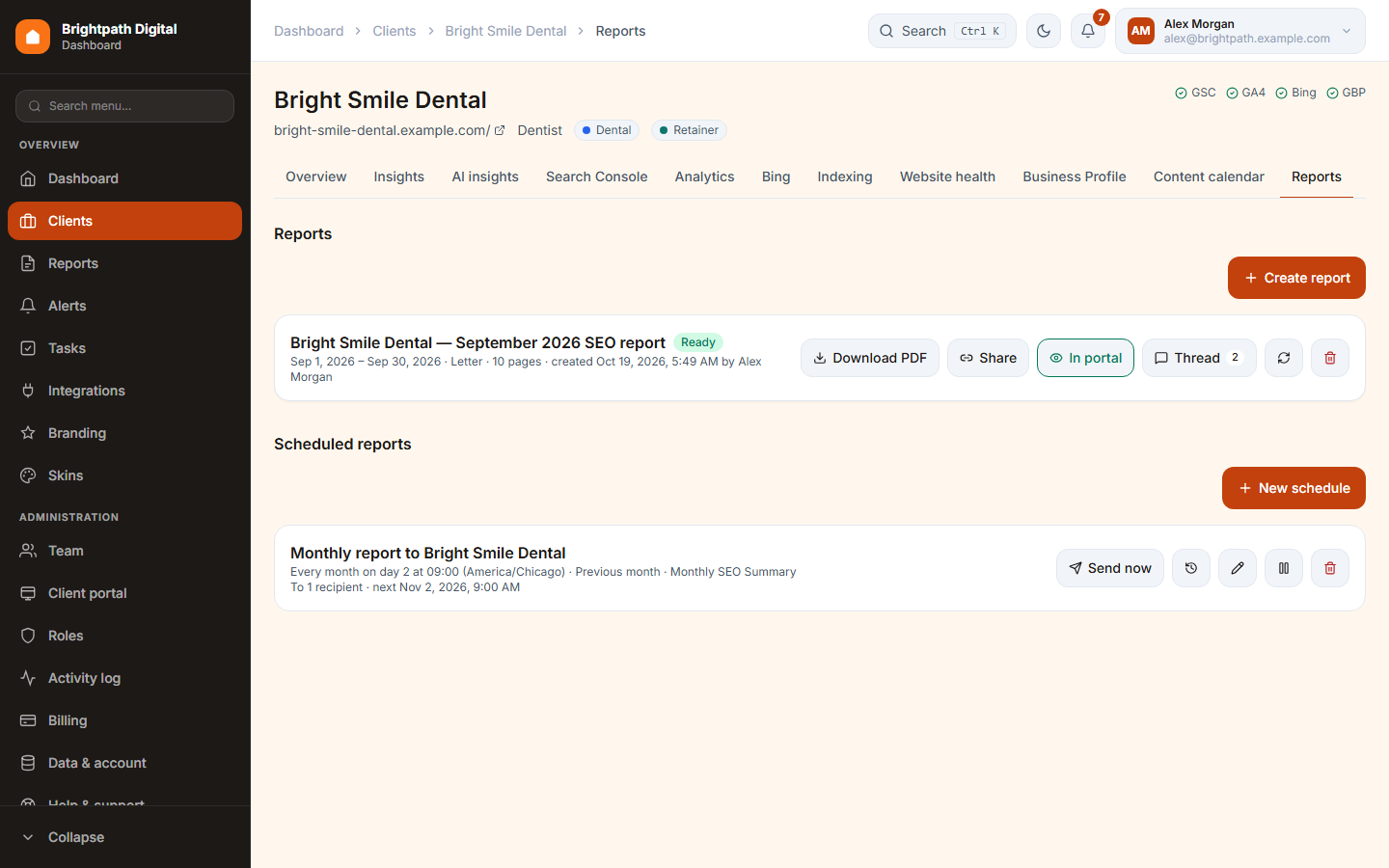1389x868 pixels.
Task: Open schedule run history icon
Action: 1191,568
